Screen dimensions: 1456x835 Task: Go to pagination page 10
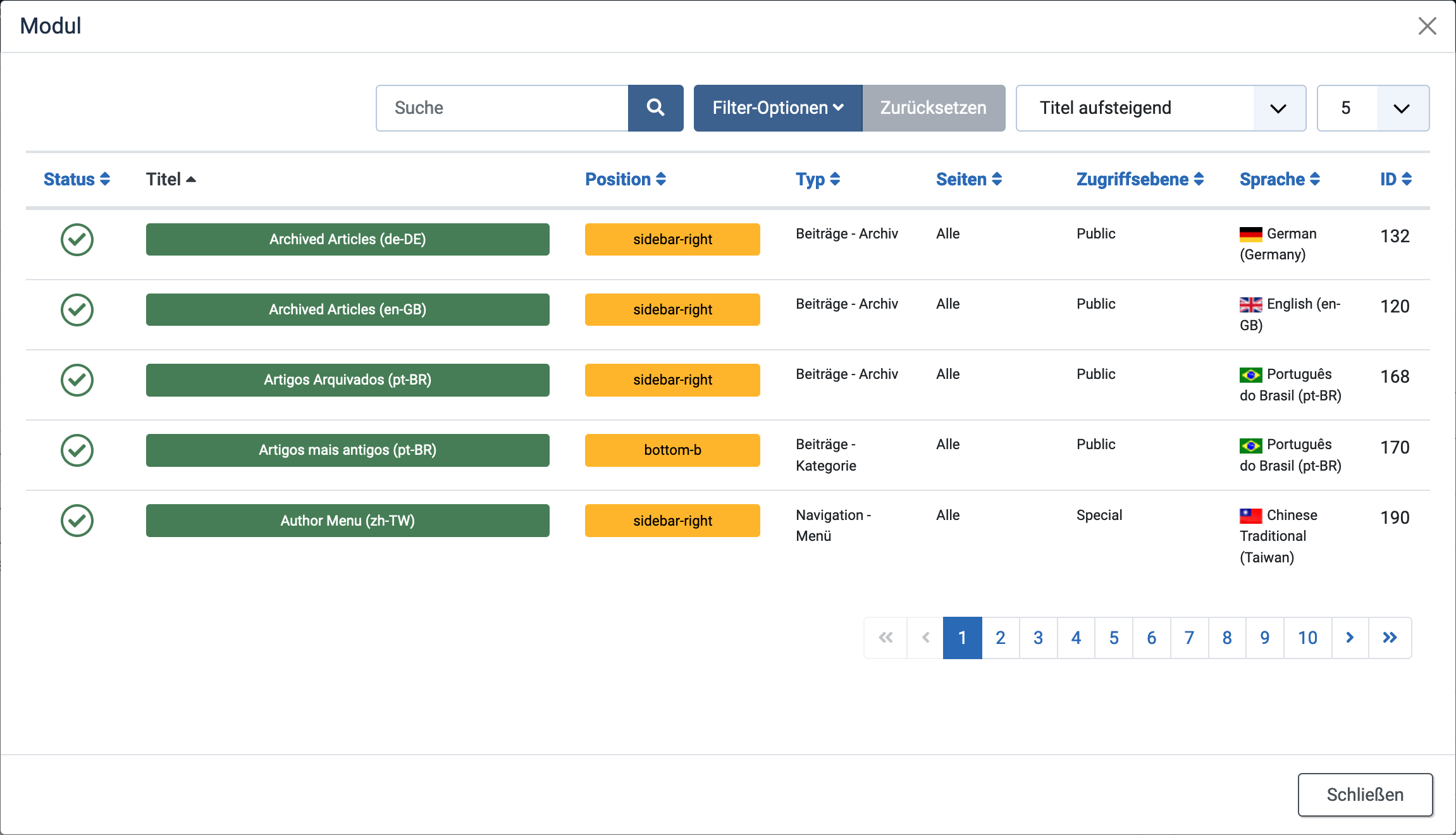(x=1307, y=638)
